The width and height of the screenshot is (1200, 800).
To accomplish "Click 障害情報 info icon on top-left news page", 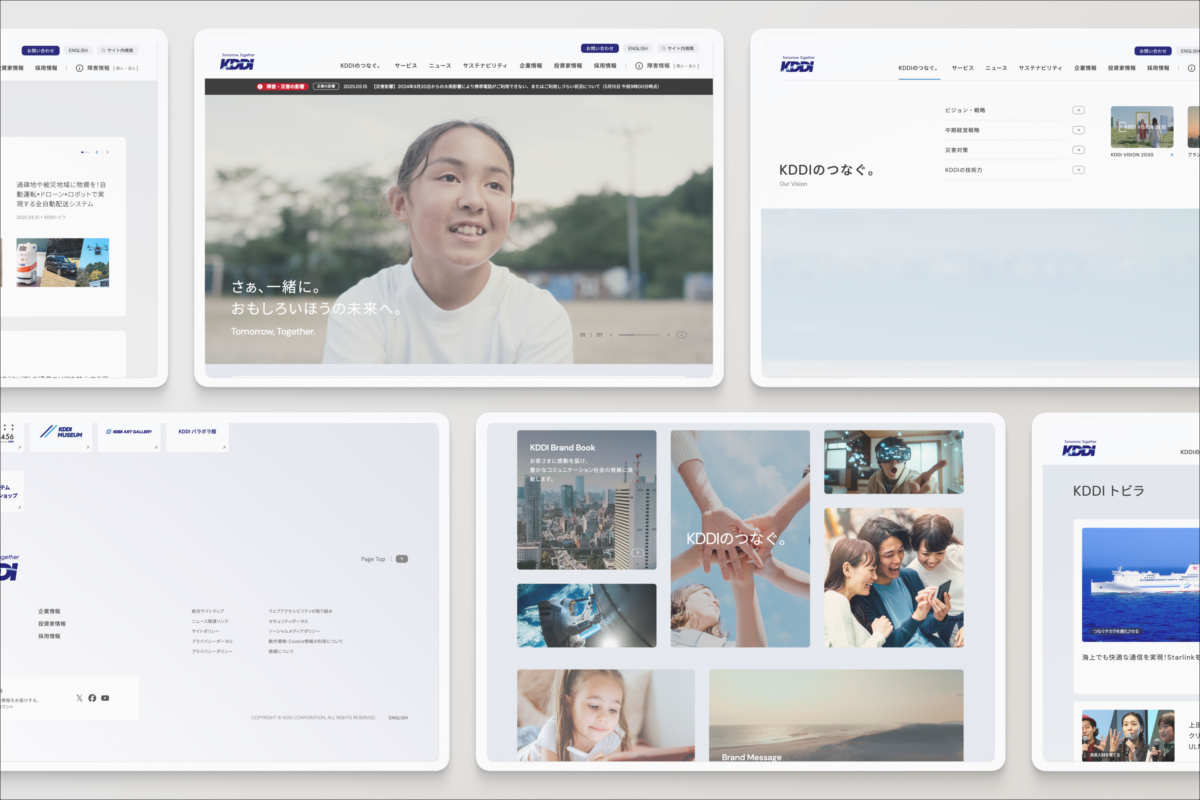I will [79, 68].
